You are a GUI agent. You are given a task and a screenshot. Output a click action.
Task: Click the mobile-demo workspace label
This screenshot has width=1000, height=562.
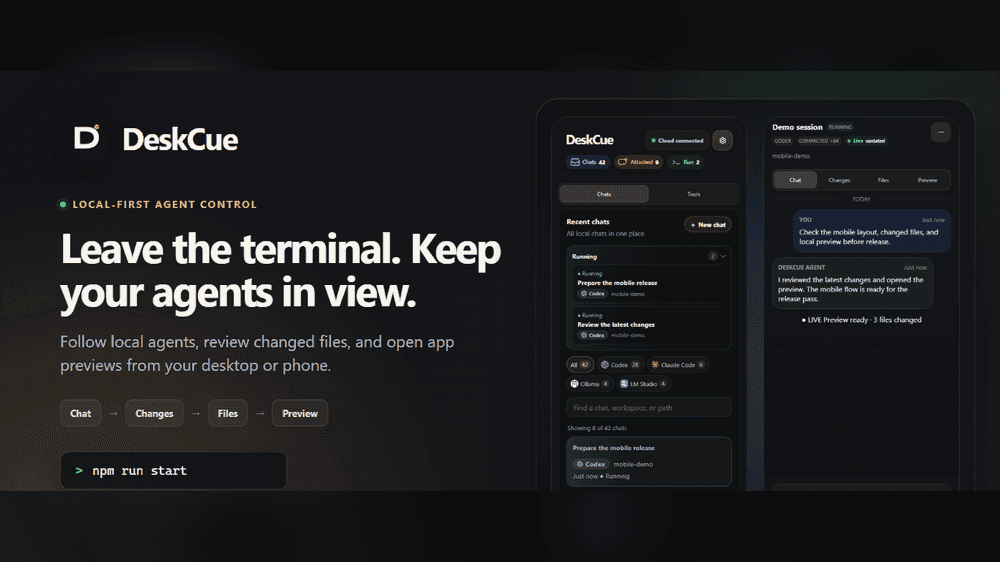point(791,156)
